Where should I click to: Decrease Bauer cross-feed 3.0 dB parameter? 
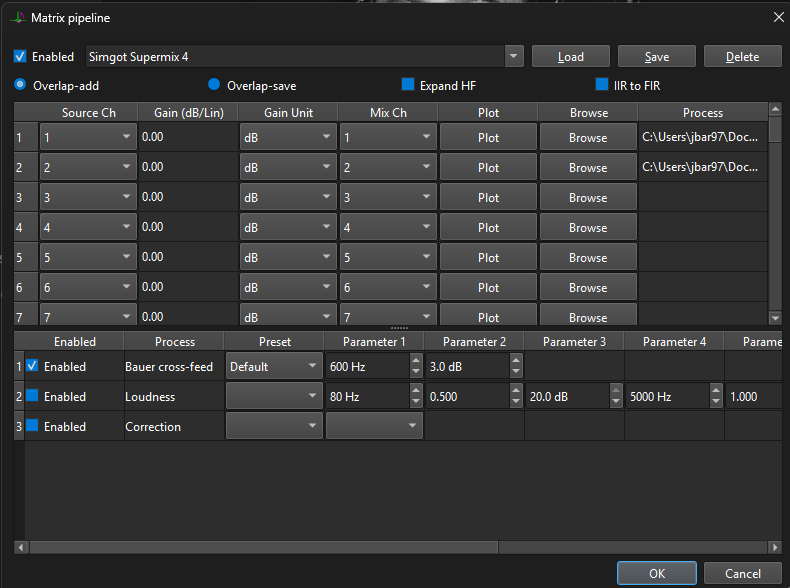pos(516,372)
